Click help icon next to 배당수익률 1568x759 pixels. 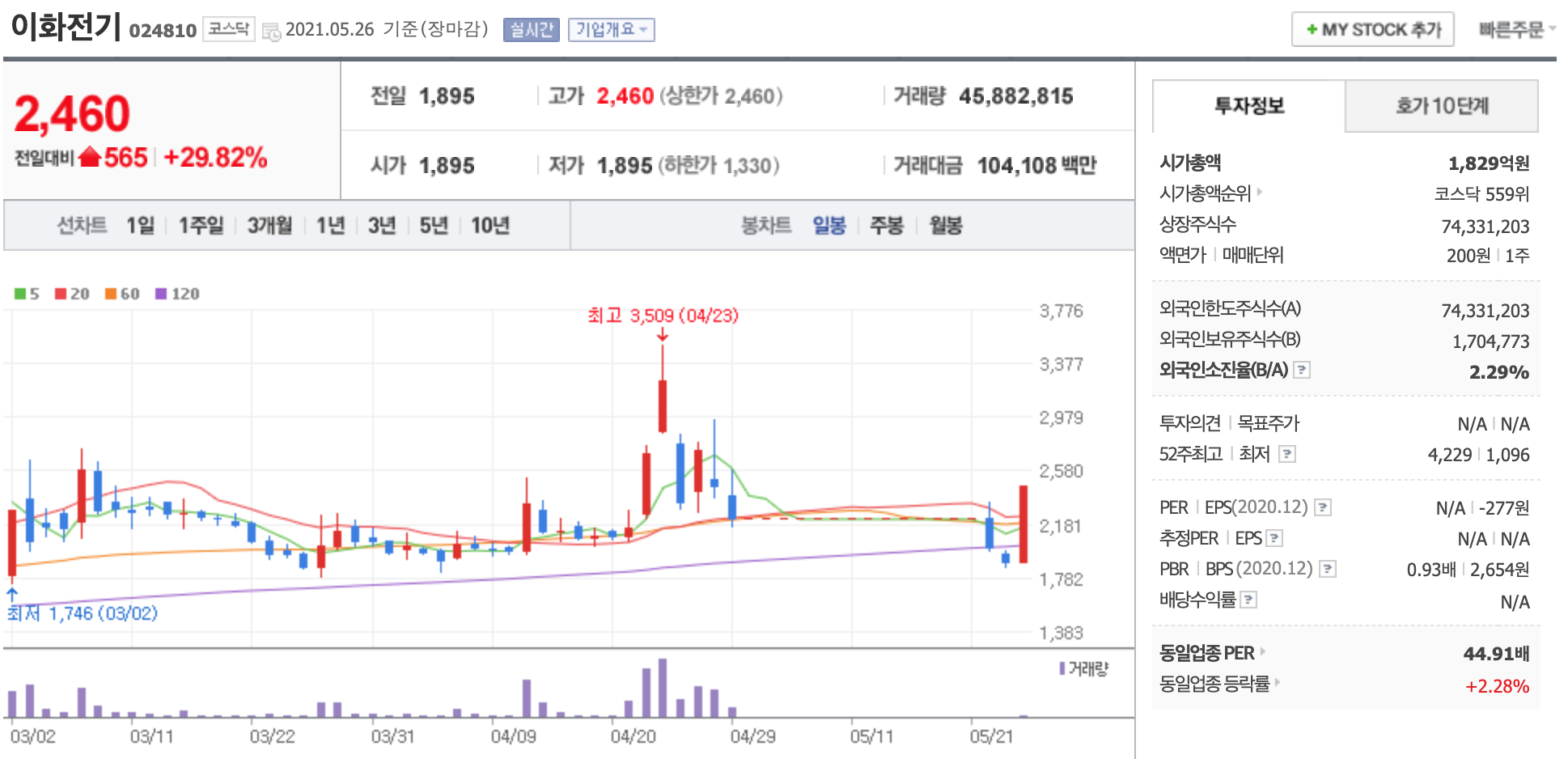click(x=1248, y=600)
